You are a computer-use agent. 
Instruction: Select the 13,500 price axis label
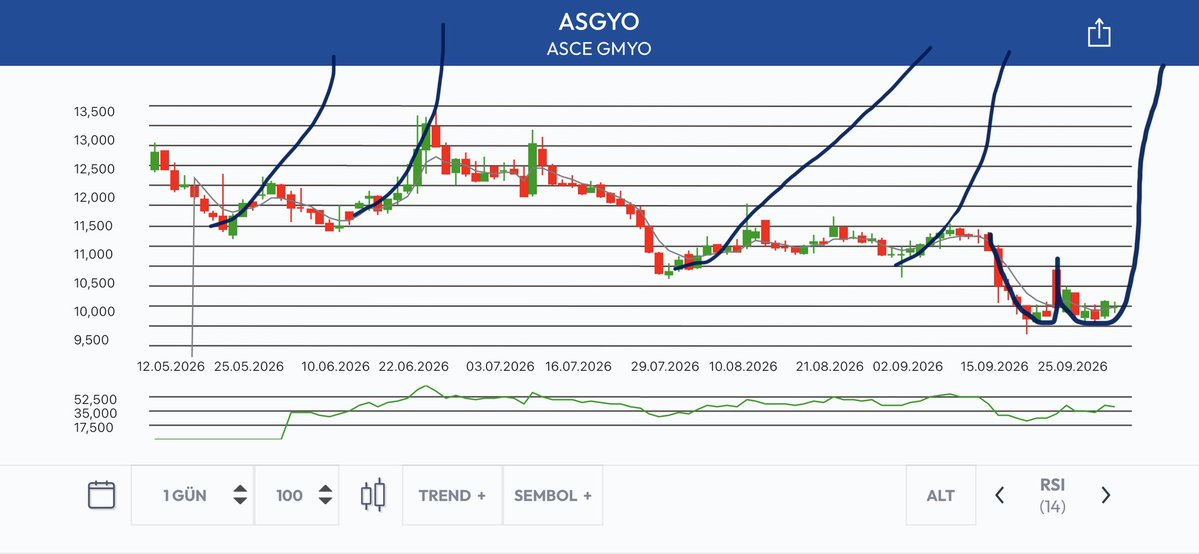pos(94,112)
